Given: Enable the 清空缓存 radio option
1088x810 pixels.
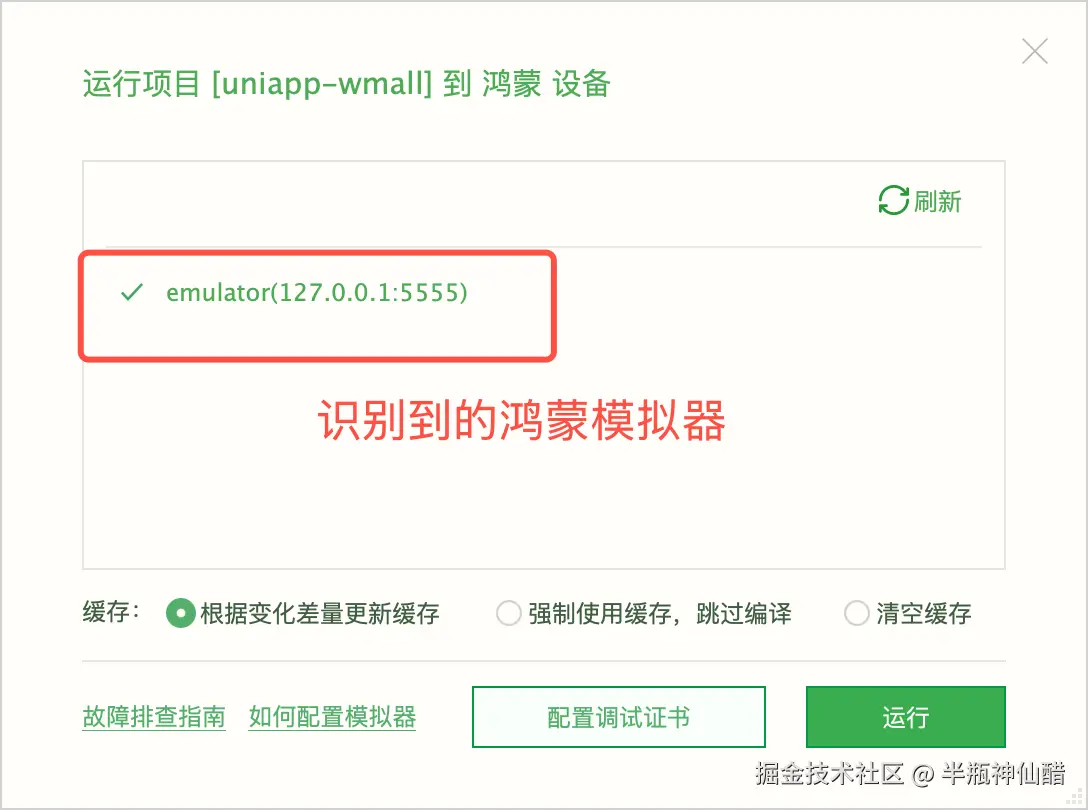Looking at the screenshot, I should tap(856, 613).
